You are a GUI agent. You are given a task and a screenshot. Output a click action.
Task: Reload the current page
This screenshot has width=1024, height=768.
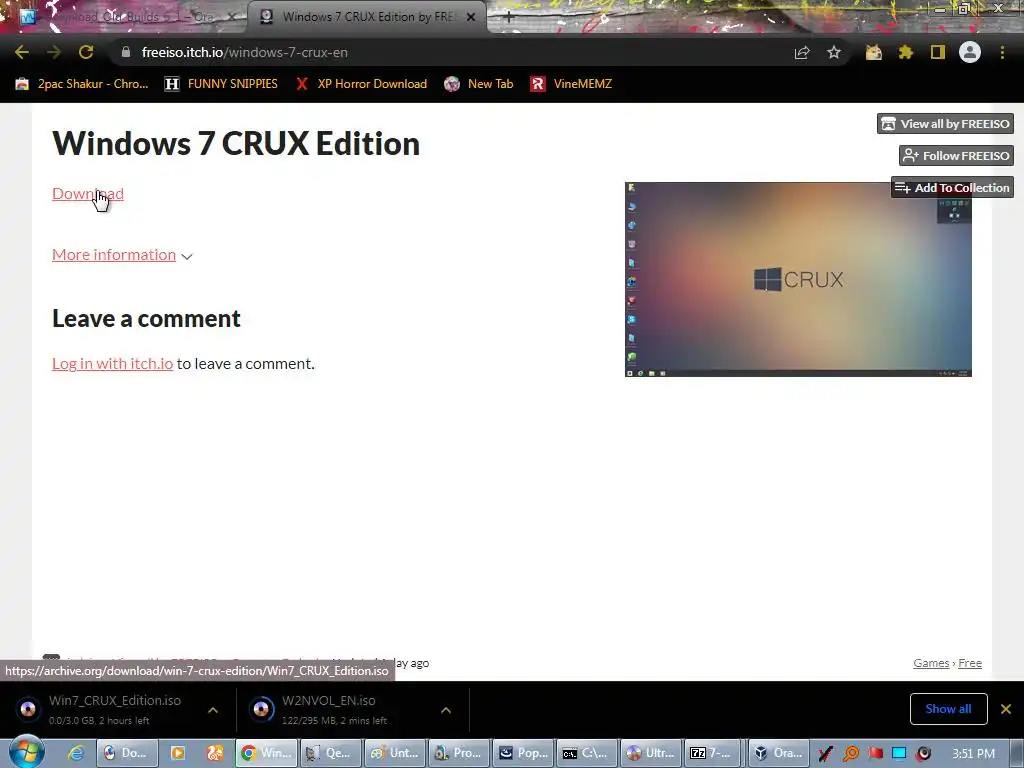point(86,52)
